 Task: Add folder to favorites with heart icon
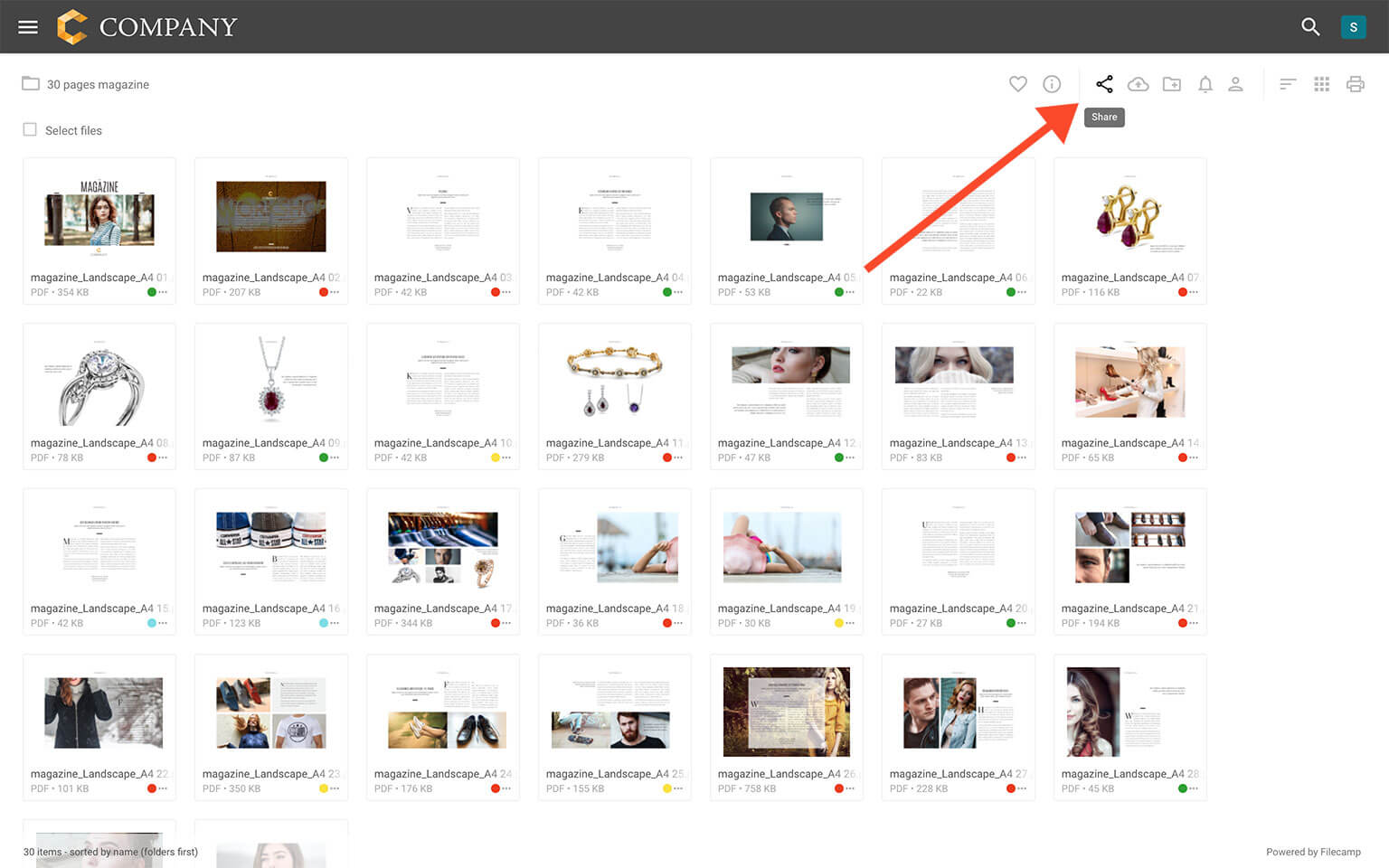click(x=1017, y=84)
